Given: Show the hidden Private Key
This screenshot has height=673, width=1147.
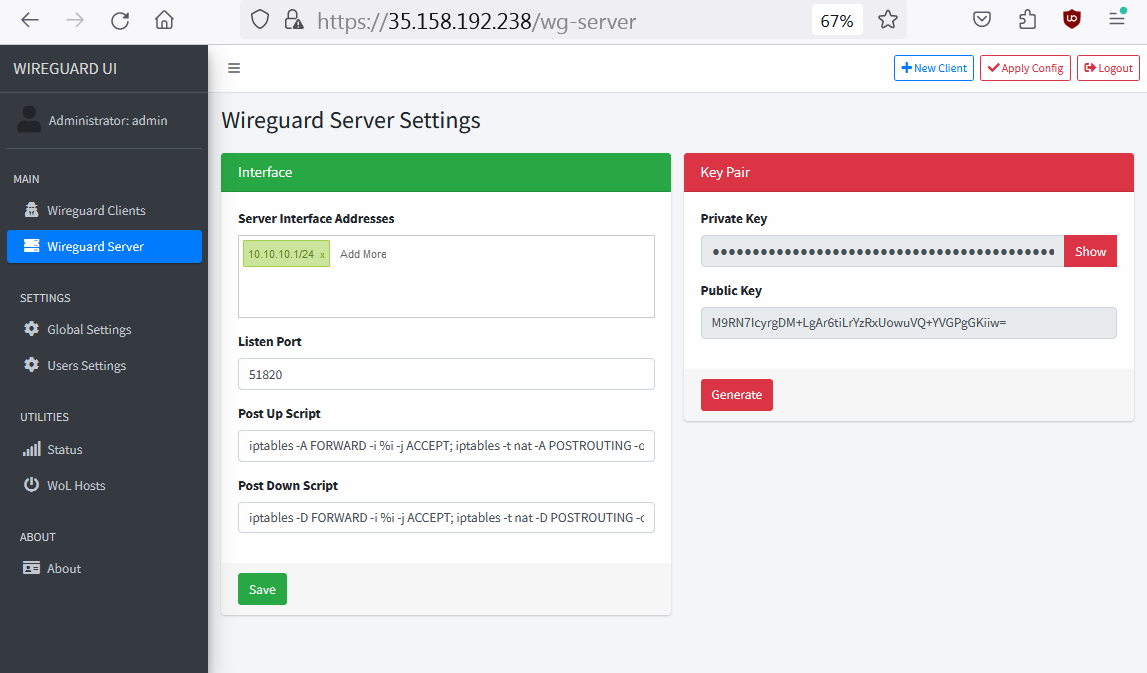Looking at the screenshot, I should (x=1090, y=252).
